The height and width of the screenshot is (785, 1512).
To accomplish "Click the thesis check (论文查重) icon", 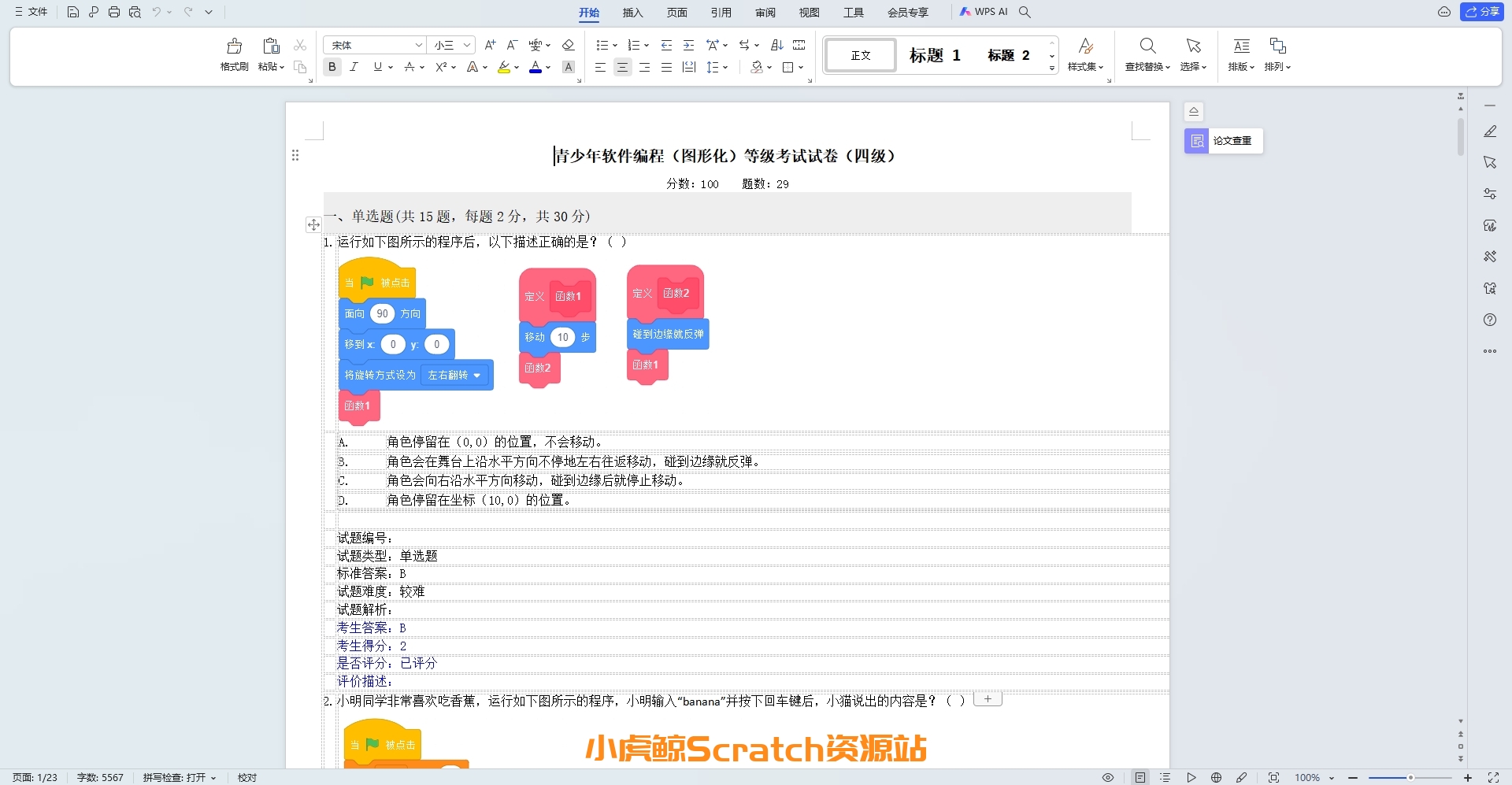I will (x=1196, y=141).
